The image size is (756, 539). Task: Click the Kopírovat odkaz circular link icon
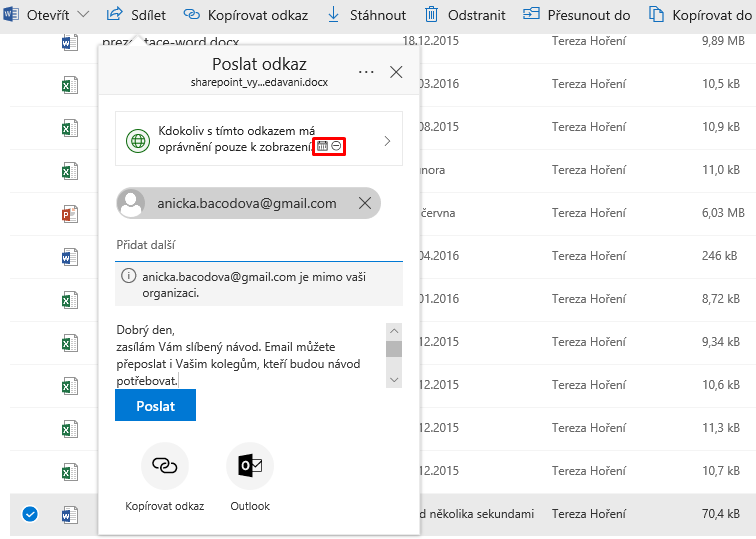pos(164,466)
